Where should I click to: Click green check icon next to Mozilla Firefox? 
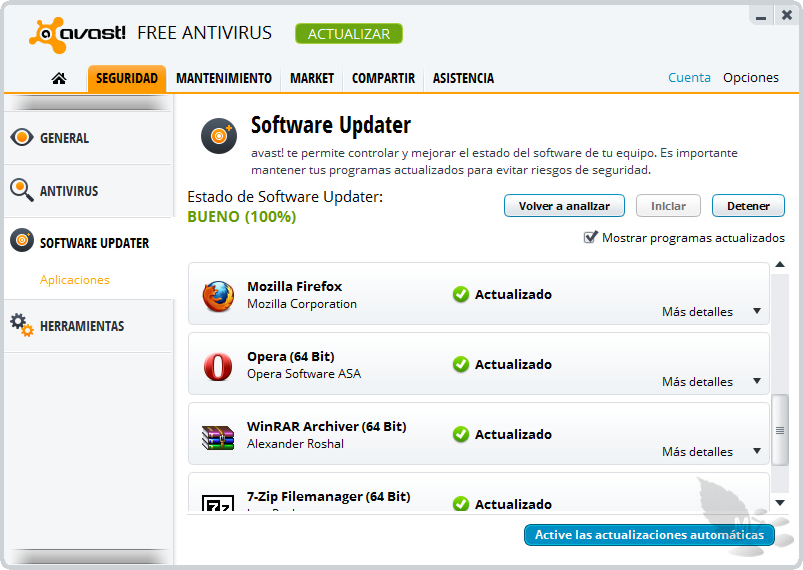click(x=461, y=294)
